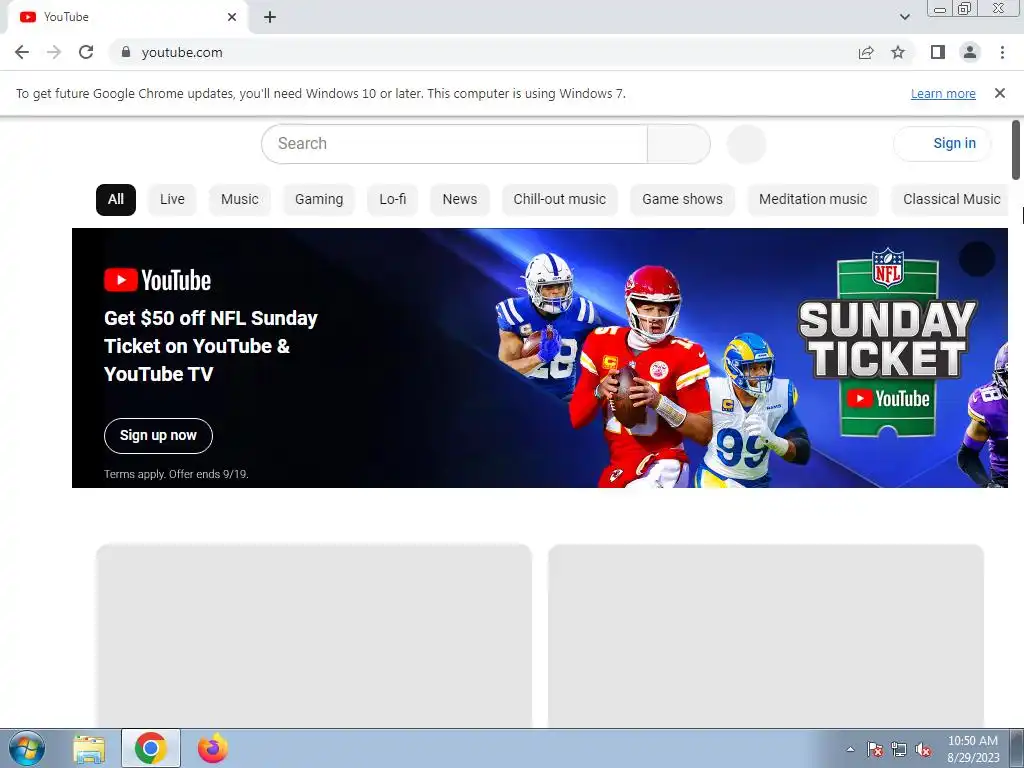Open a new tab with plus button

270,17
